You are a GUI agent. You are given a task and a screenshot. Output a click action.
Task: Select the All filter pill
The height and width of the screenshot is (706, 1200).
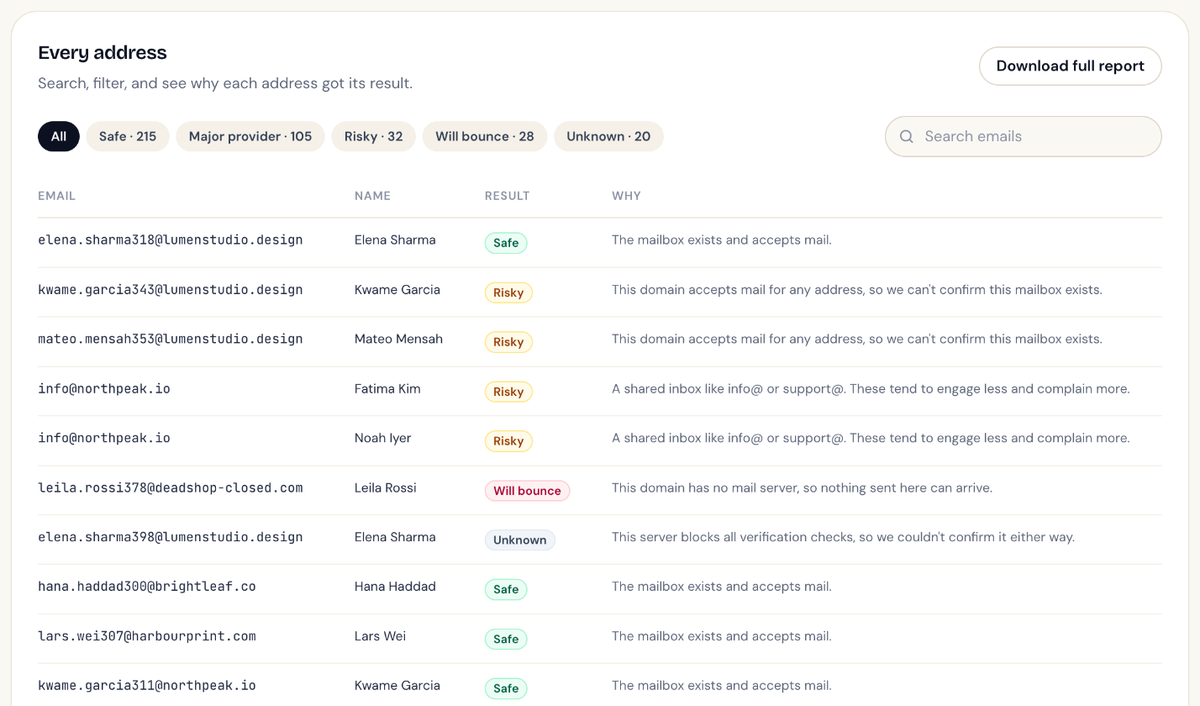coord(59,136)
